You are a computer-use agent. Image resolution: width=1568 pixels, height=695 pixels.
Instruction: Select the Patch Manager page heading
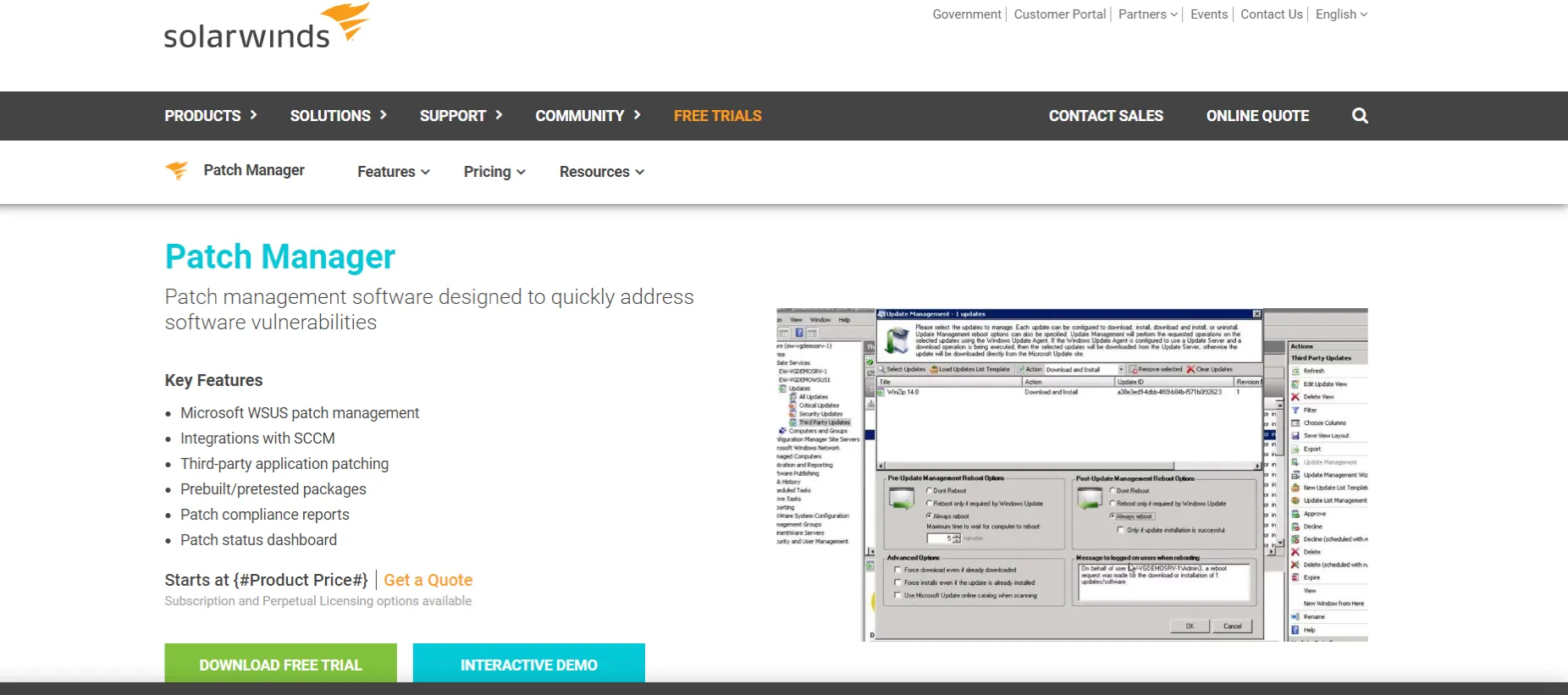point(280,256)
